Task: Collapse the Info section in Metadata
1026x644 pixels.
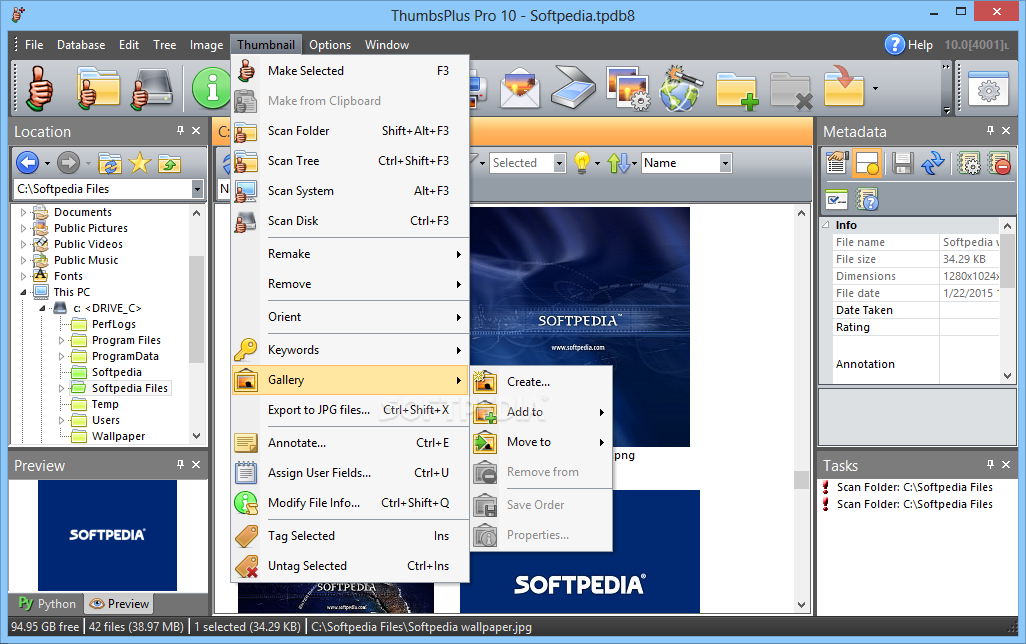Action: pos(826,225)
